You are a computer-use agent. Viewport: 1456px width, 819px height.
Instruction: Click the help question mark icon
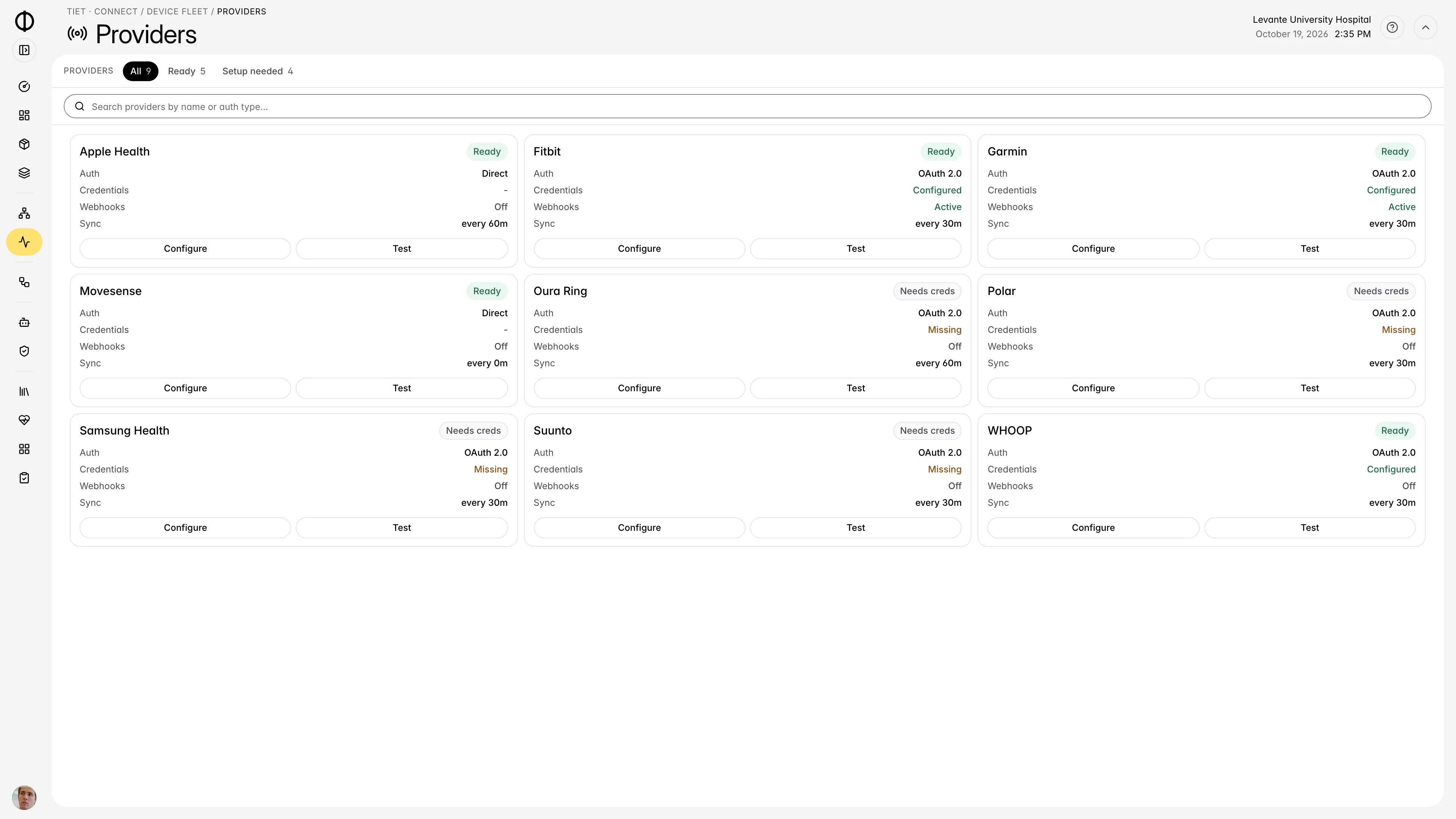tap(1392, 27)
